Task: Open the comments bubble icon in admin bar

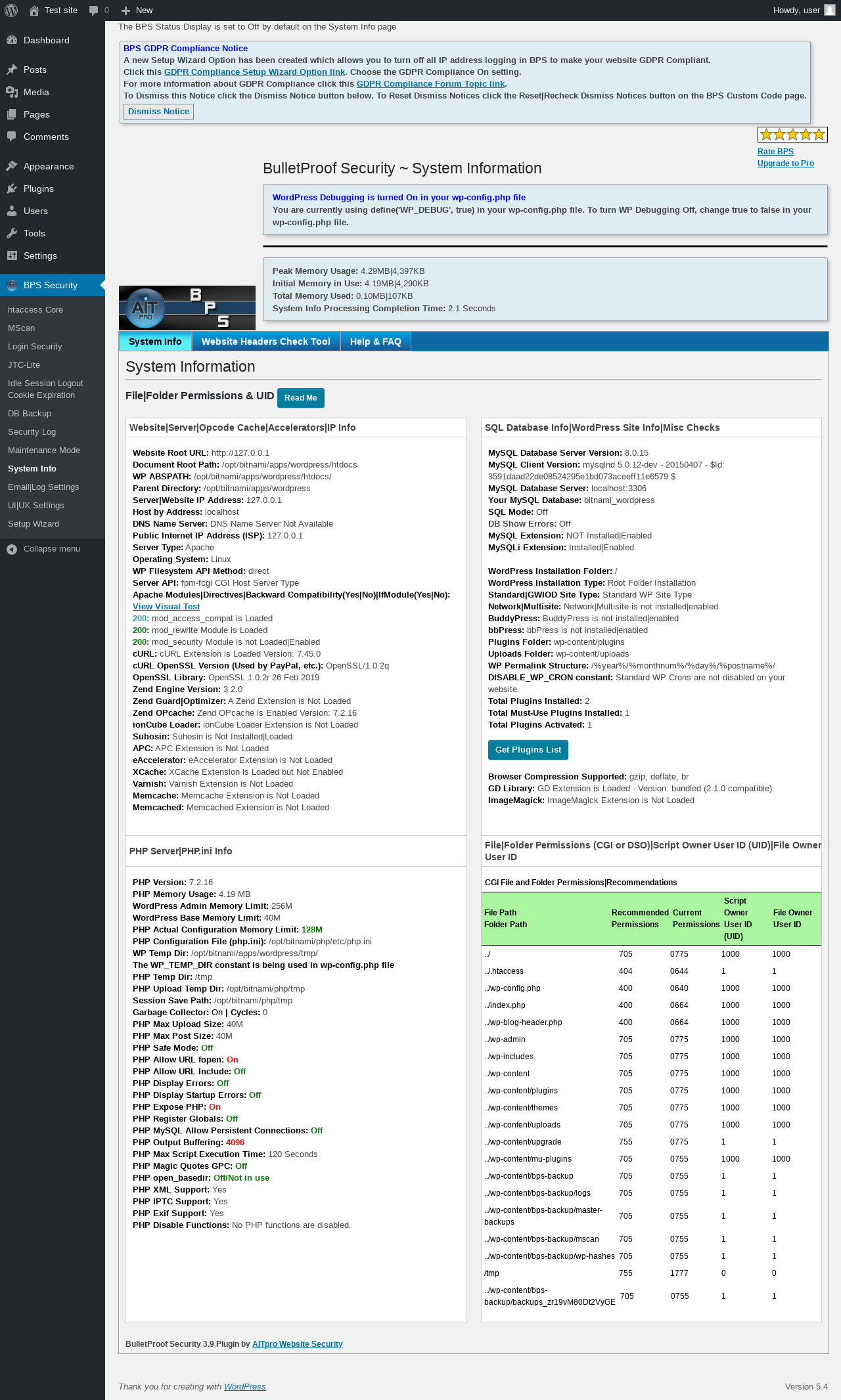Action: pos(94,11)
